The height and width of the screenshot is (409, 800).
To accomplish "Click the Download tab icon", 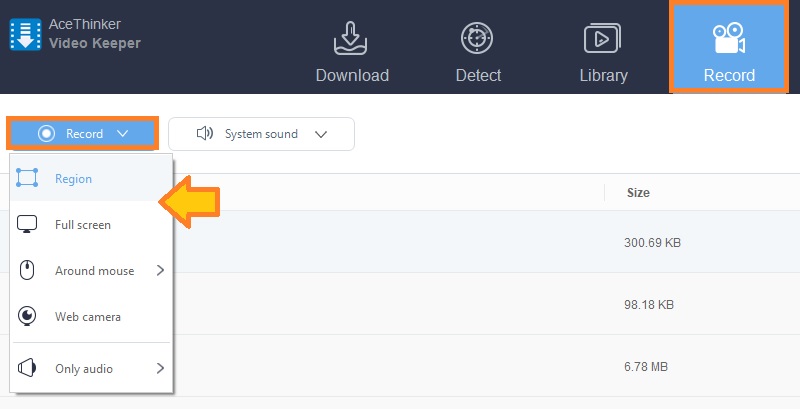I will (352, 39).
